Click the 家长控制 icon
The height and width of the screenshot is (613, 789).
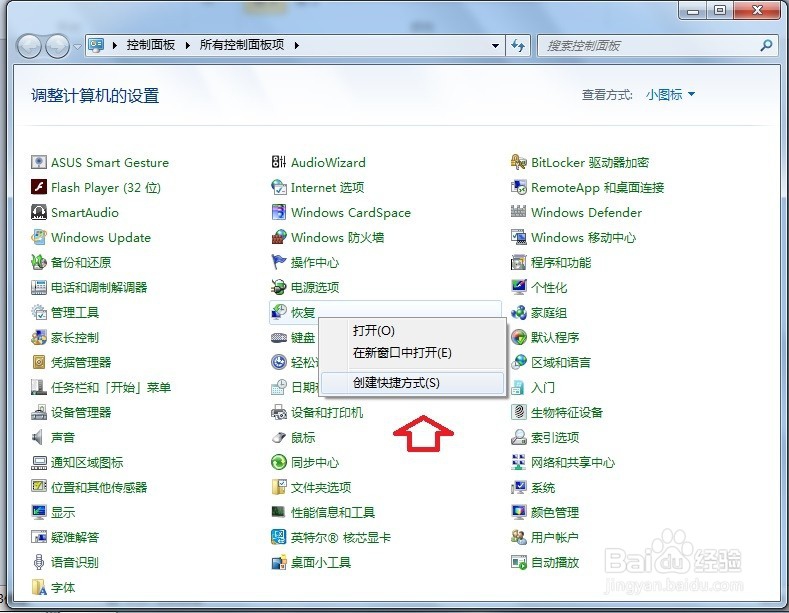pos(39,337)
